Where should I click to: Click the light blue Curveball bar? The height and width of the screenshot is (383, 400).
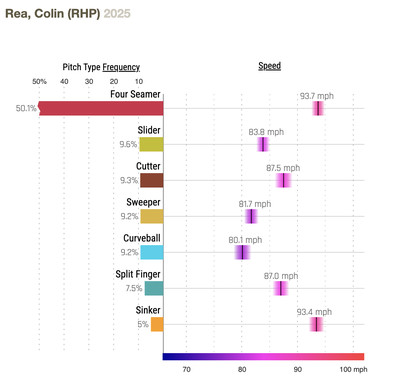tap(152, 252)
